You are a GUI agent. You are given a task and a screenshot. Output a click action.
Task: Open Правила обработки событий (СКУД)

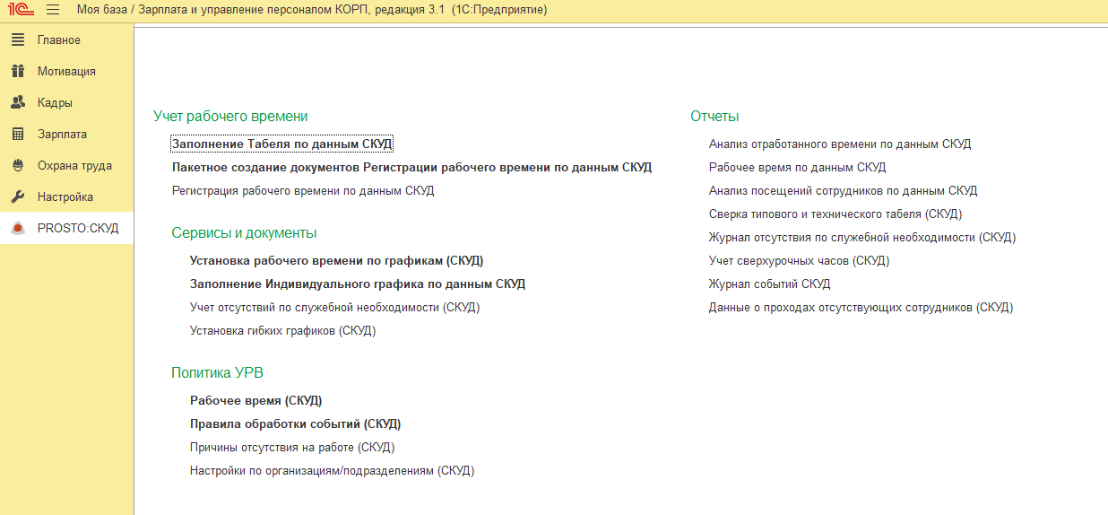295,424
